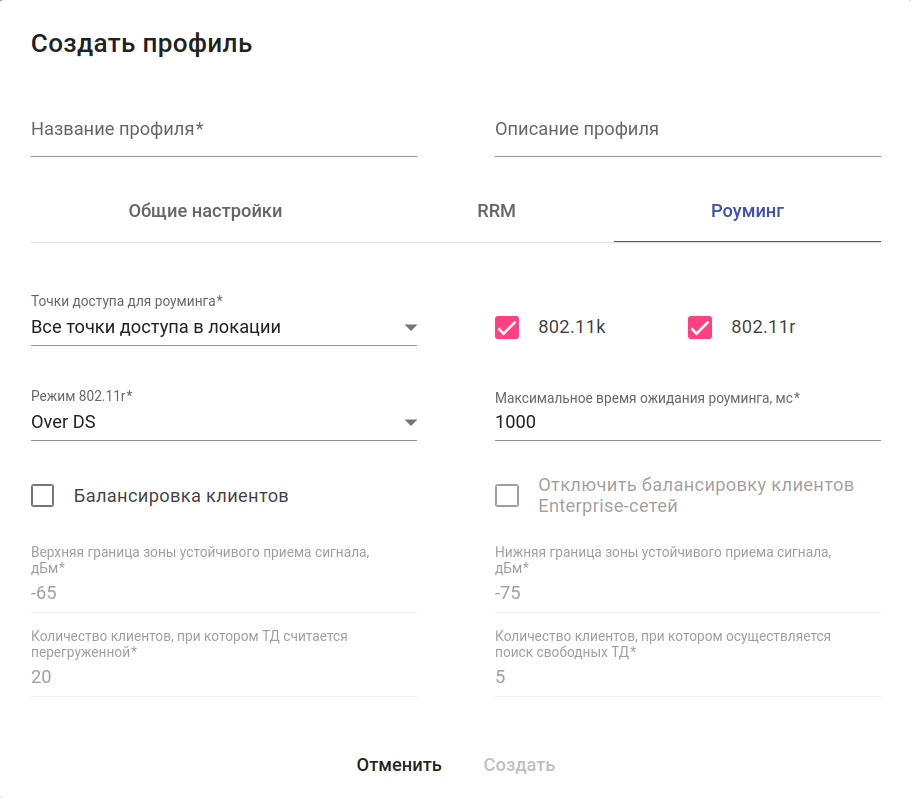This screenshot has width=911, height=798.
Task: Select the Роуминг tab
Action: pyautogui.click(x=747, y=212)
